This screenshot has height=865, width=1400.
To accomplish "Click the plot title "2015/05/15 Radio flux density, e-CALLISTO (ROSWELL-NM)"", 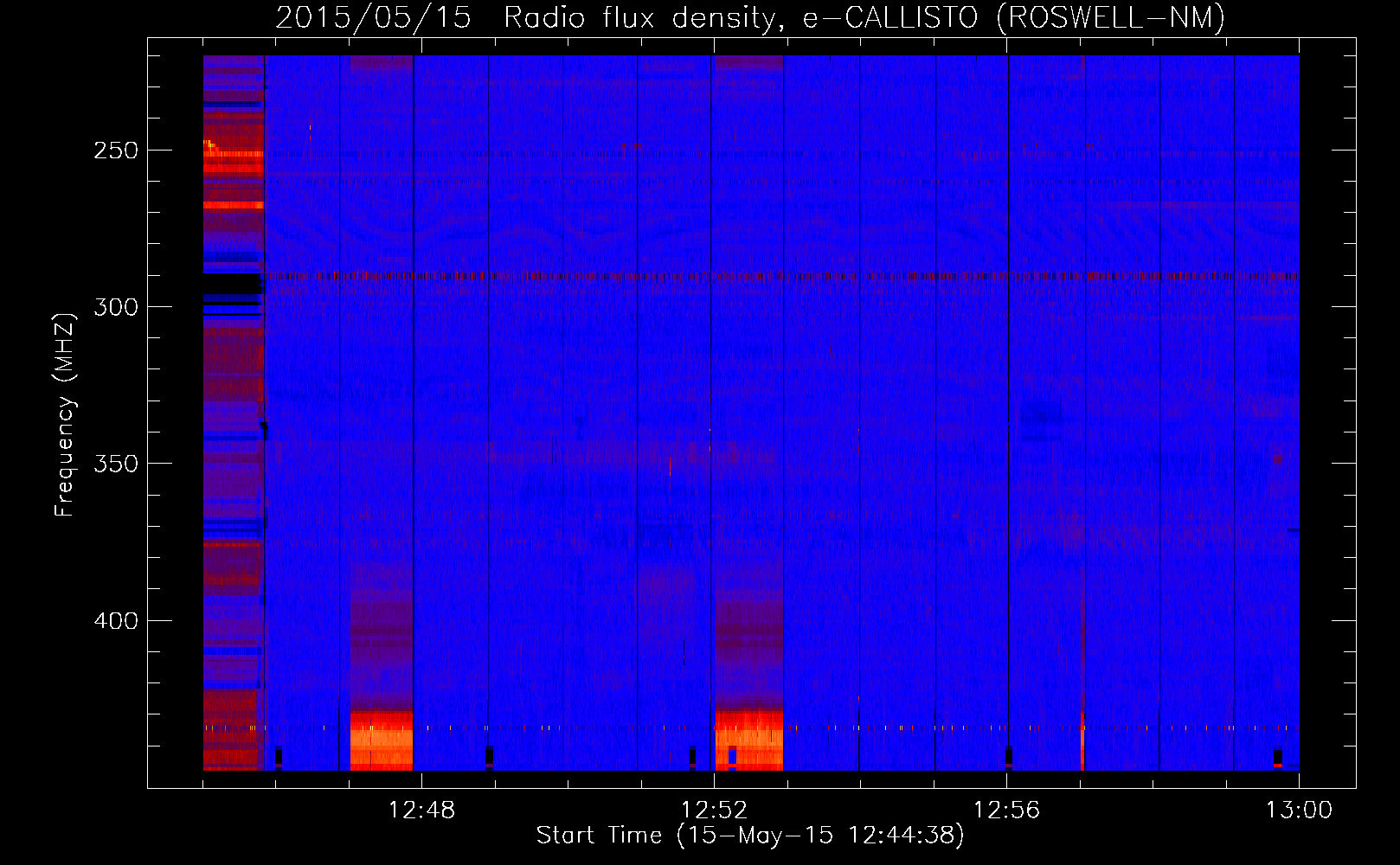I will pos(750,17).
